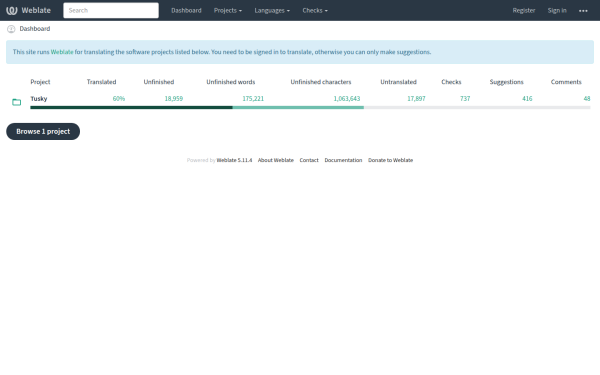View the 416 suggestions link
Viewport: 600px width, 375px height.
pos(527,98)
